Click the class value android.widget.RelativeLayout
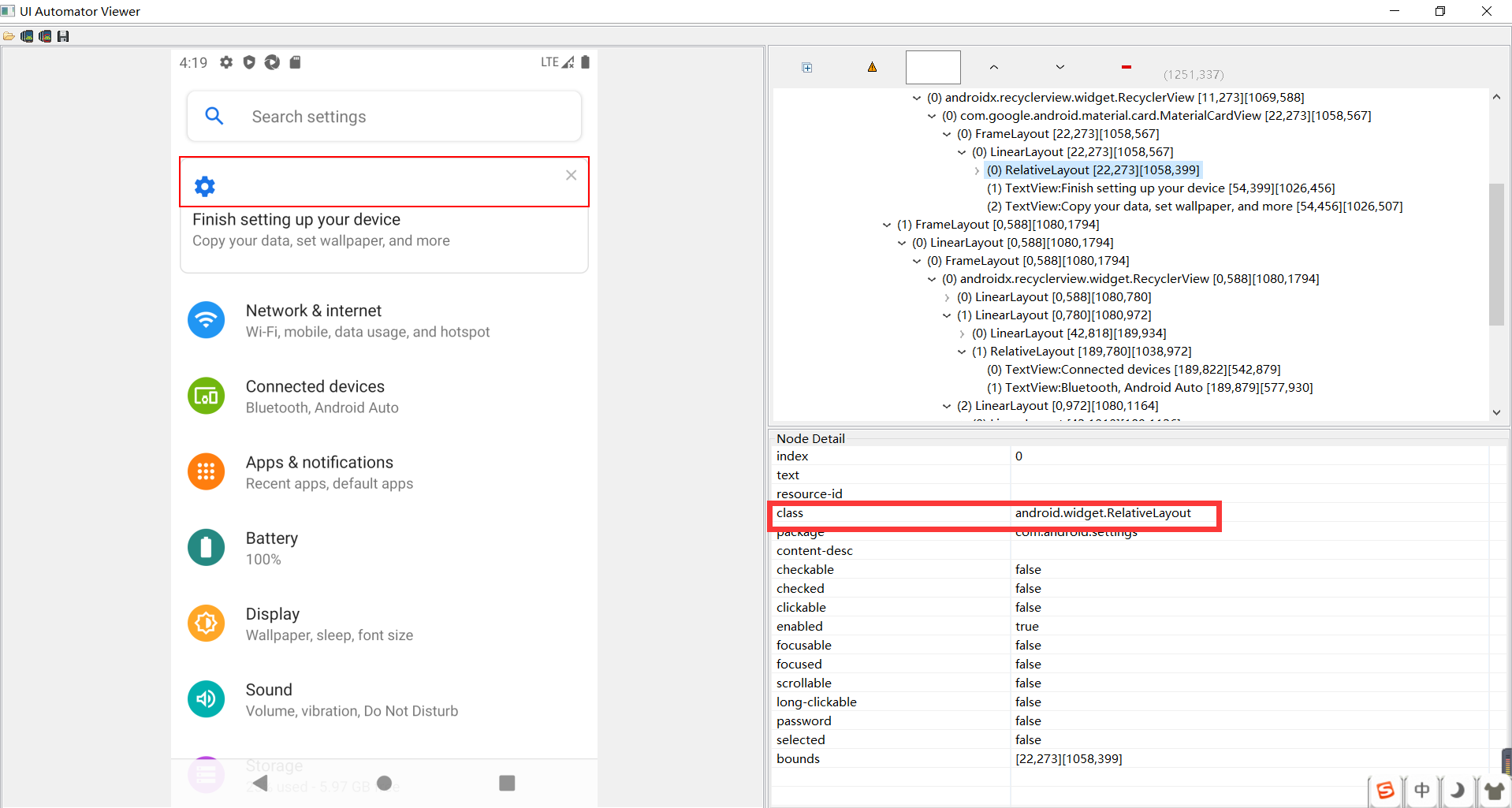This screenshot has height=808, width=1512. 1103,513
